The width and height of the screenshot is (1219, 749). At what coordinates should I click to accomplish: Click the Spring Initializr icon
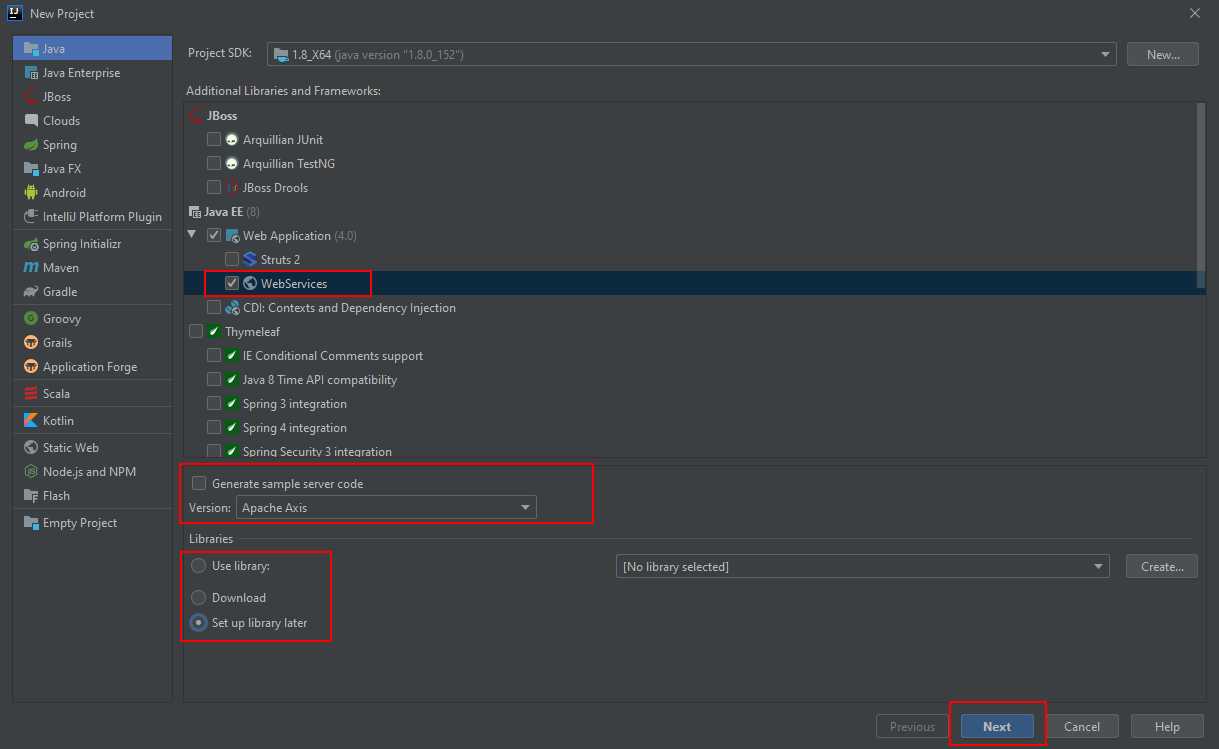(x=31, y=243)
